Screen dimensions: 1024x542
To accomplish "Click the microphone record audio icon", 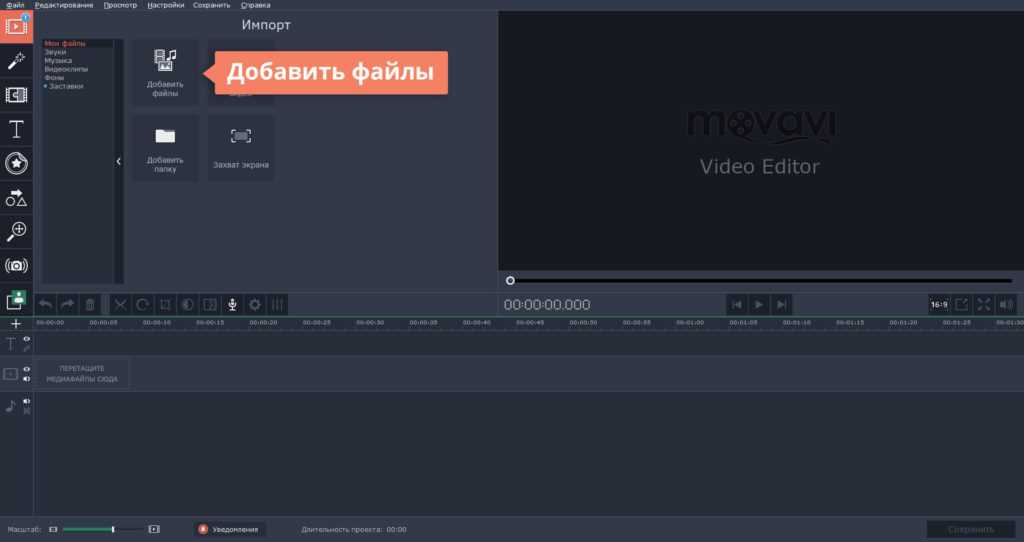I will pyautogui.click(x=232, y=305).
